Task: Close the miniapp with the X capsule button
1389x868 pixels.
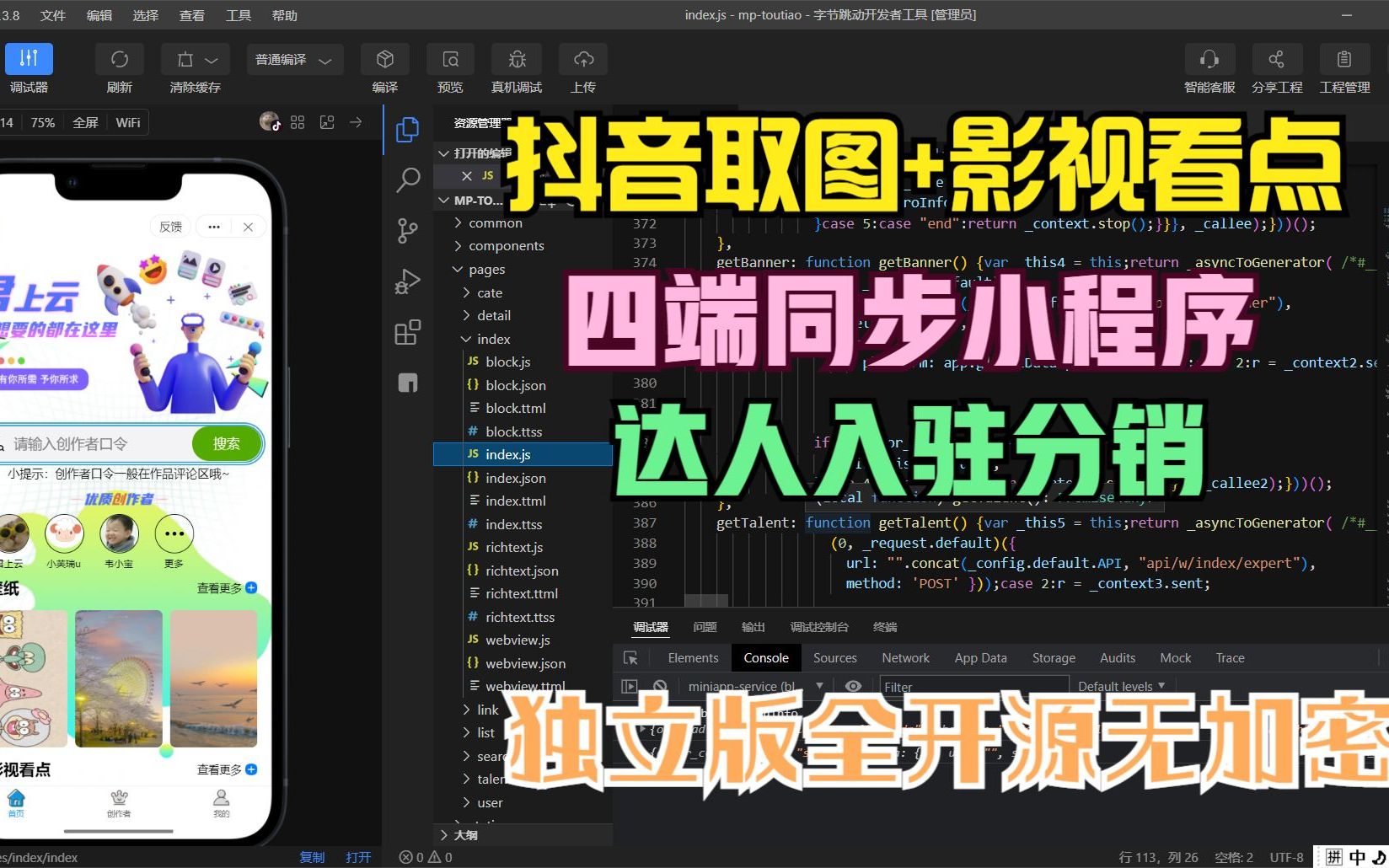Action: point(248,227)
